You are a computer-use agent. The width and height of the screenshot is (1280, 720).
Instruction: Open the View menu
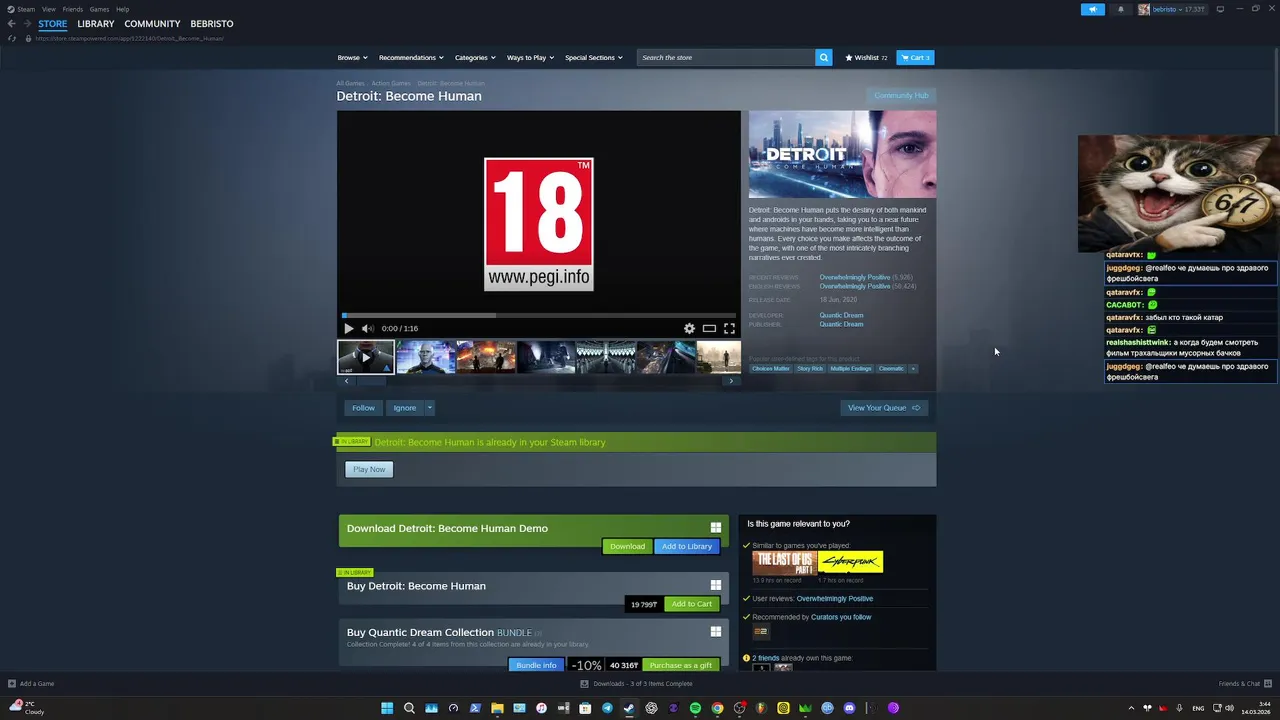[x=48, y=9]
